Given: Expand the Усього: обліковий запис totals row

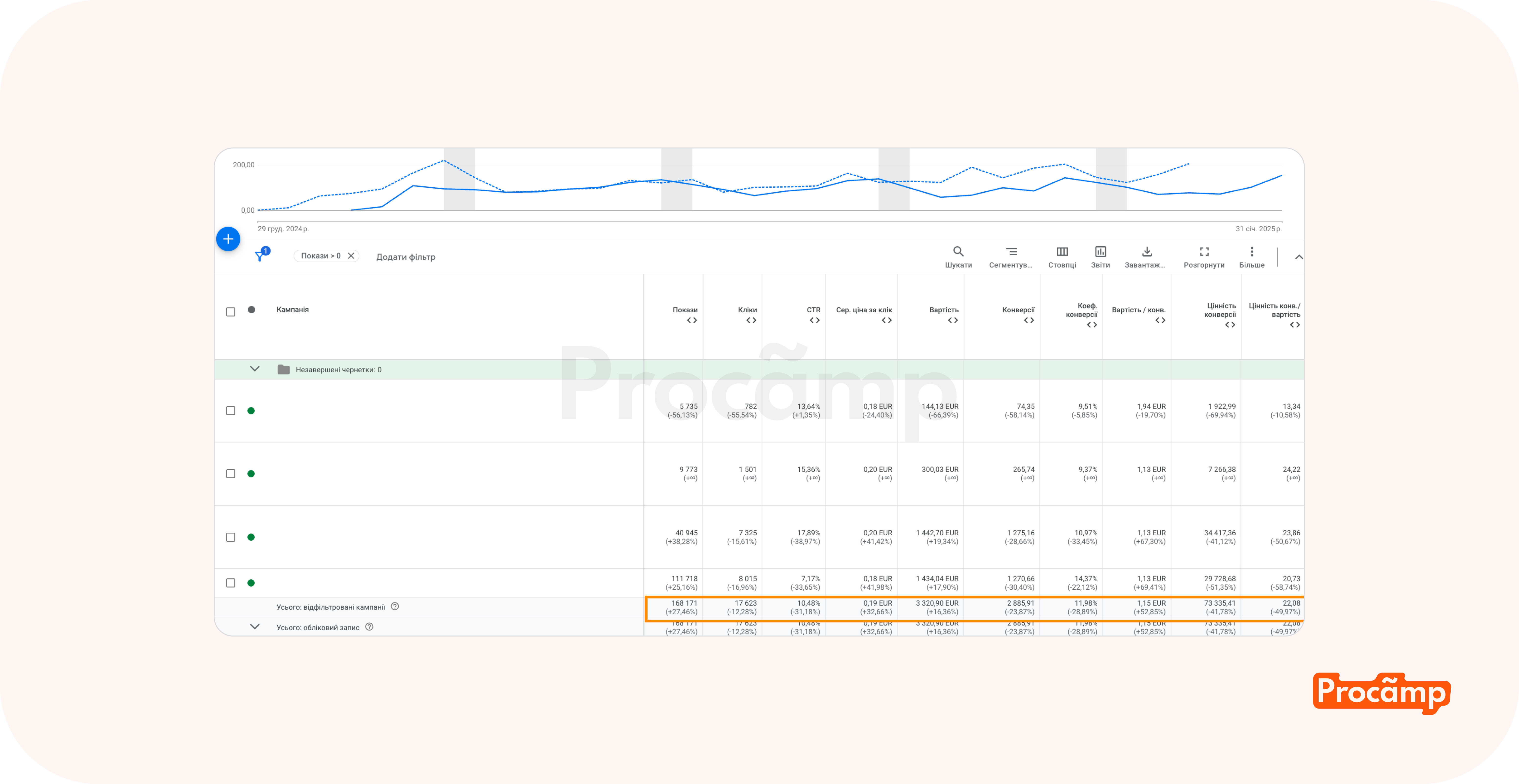Looking at the screenshot, I should [255, 627].
